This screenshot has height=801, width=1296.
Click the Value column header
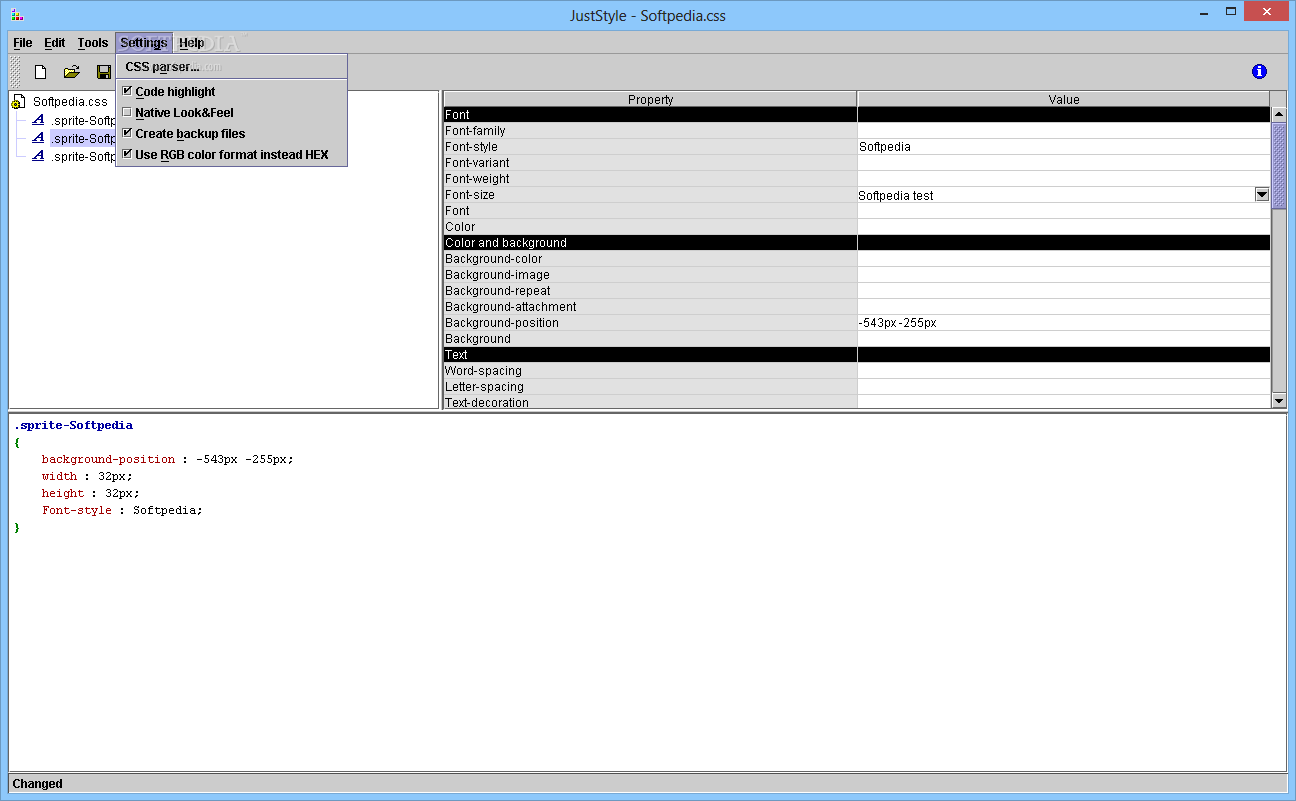point(1064,99)
